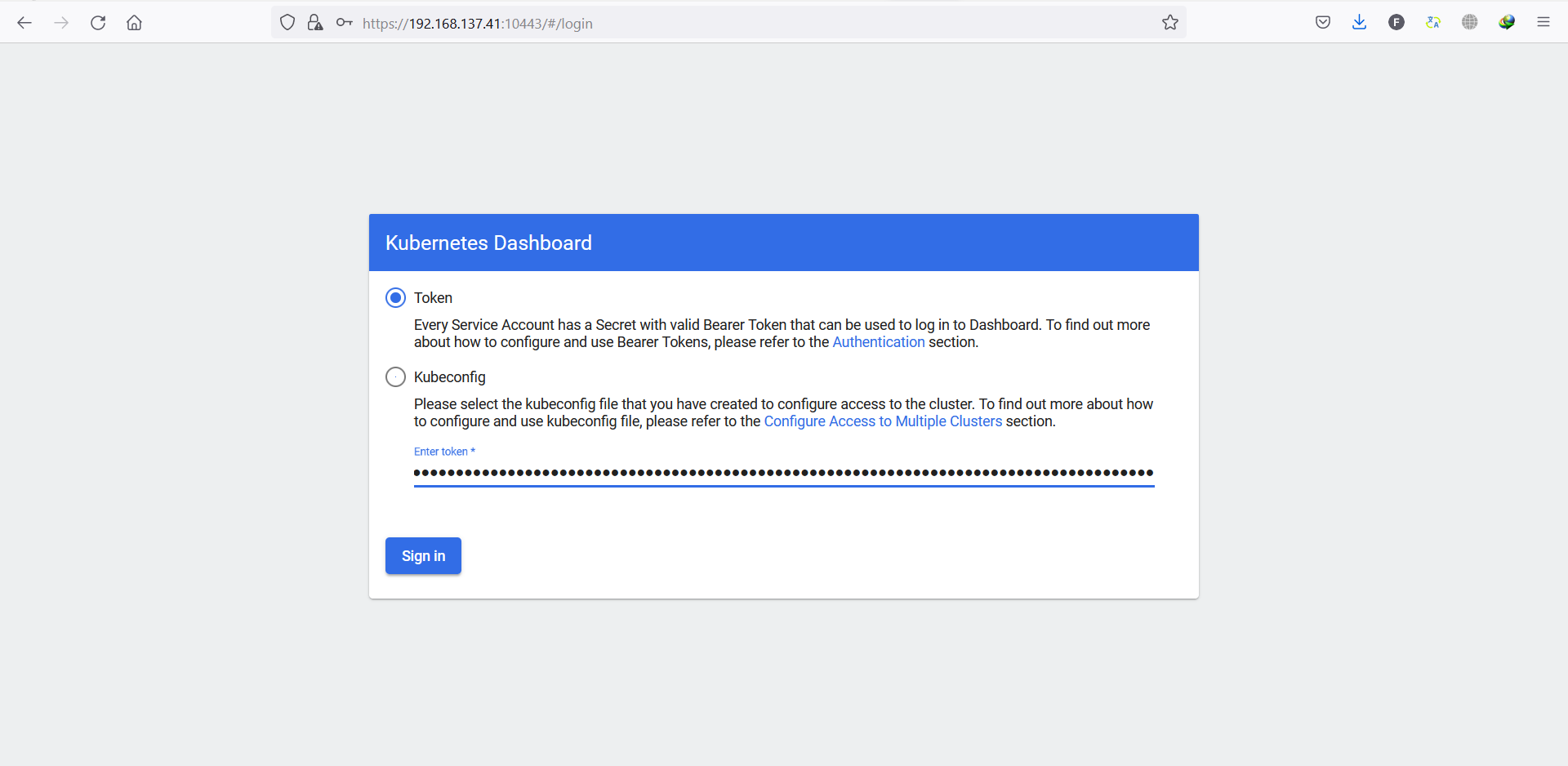Click the Enter token field label
Viewport: 1568px width, 766px height.
444,452
